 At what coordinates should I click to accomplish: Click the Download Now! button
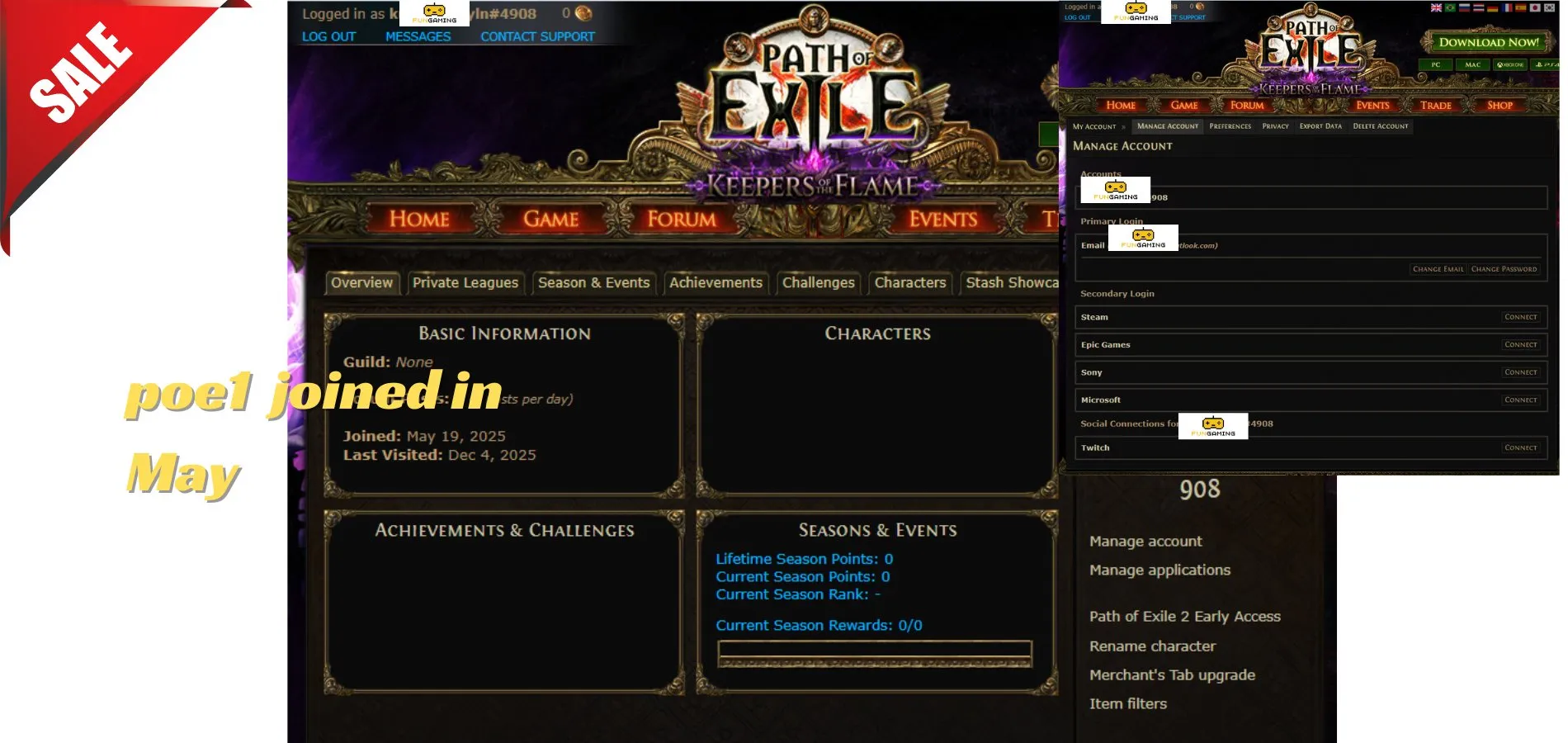pyautogui.click(x=1489, y=42)
